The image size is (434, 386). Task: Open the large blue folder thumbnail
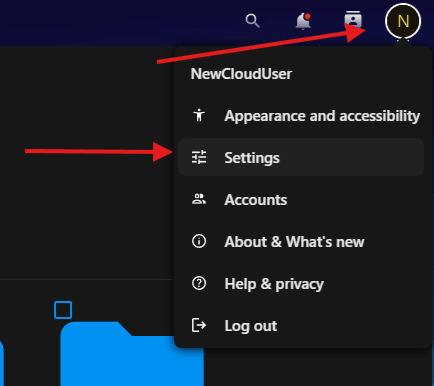coord(132,354)
